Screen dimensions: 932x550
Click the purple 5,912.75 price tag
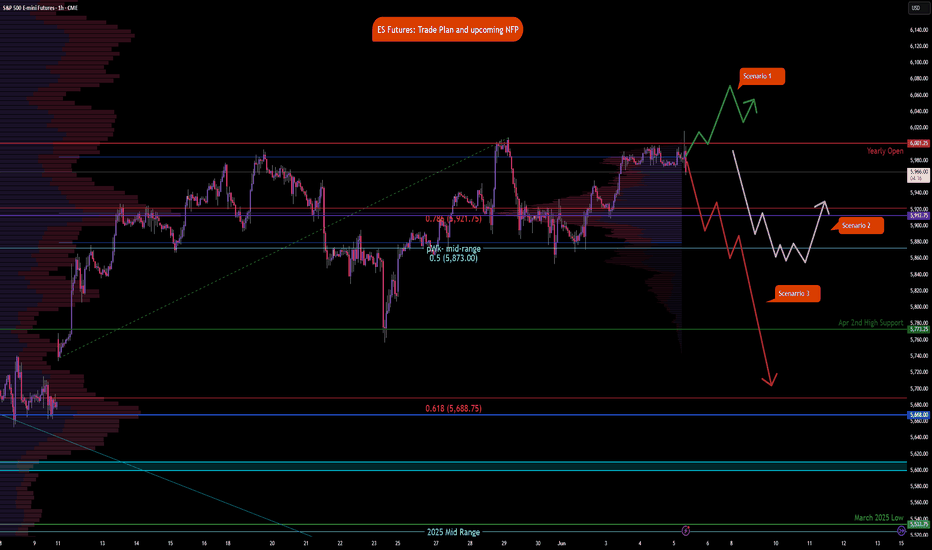918,216
